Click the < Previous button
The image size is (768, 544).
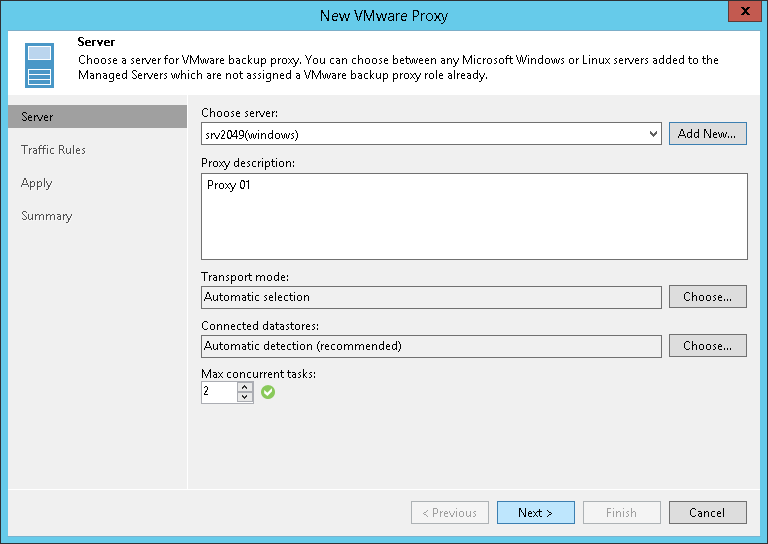tap(449, 513)
